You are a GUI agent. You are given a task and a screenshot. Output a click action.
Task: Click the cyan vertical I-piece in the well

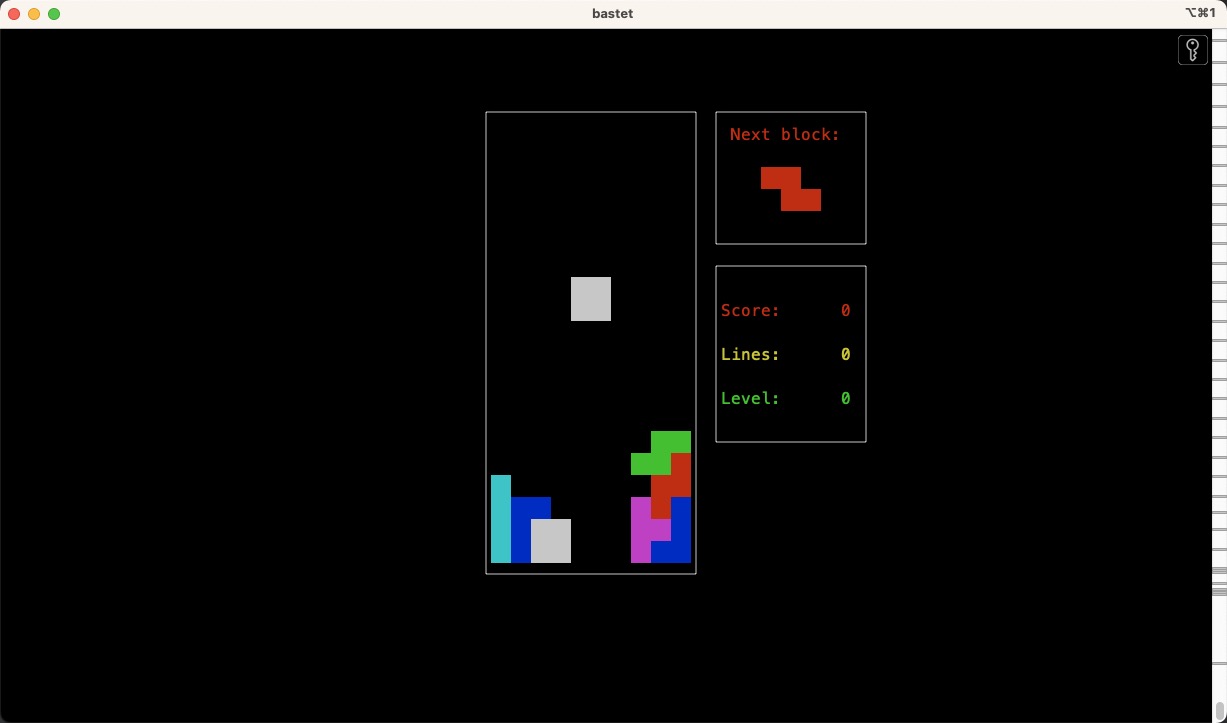click(x=500, y=518)
